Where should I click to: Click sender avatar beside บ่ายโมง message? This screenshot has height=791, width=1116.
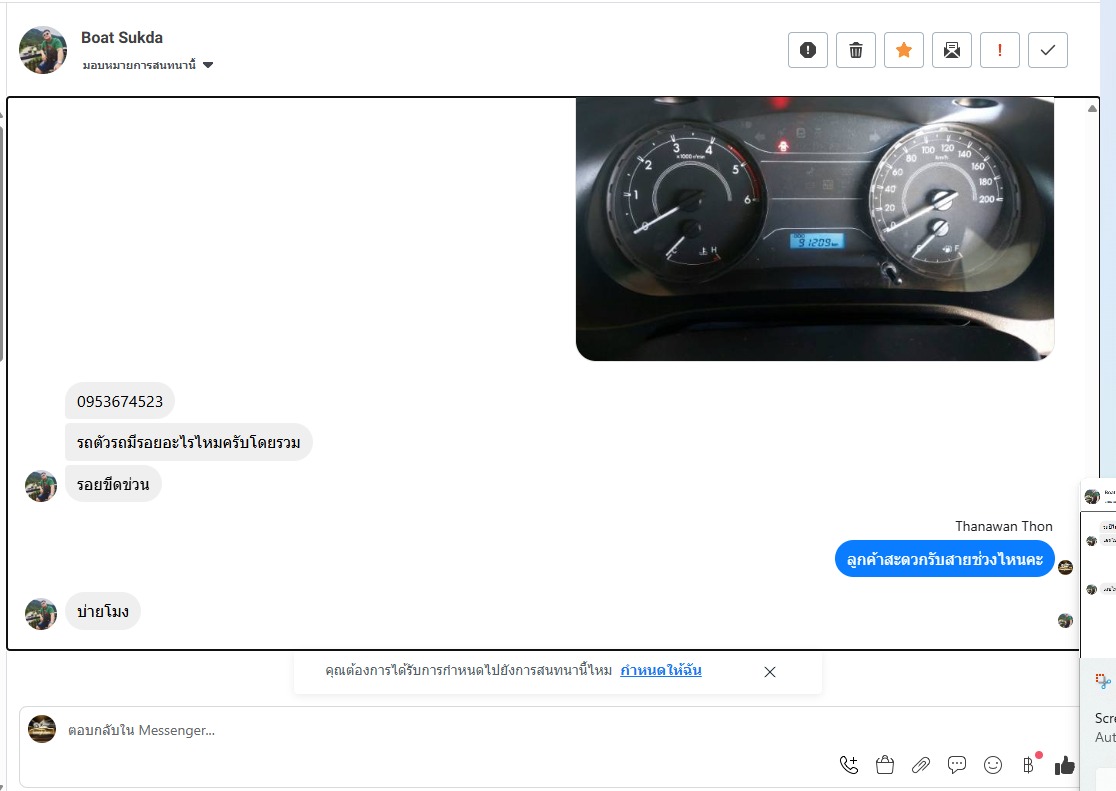(41, 614)
